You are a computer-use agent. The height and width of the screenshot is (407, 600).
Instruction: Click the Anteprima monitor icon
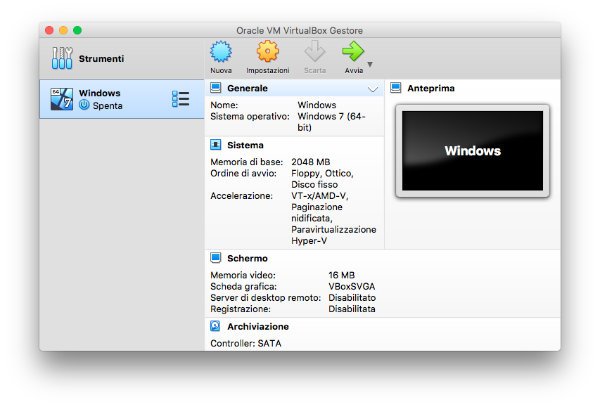pos(396,88)
